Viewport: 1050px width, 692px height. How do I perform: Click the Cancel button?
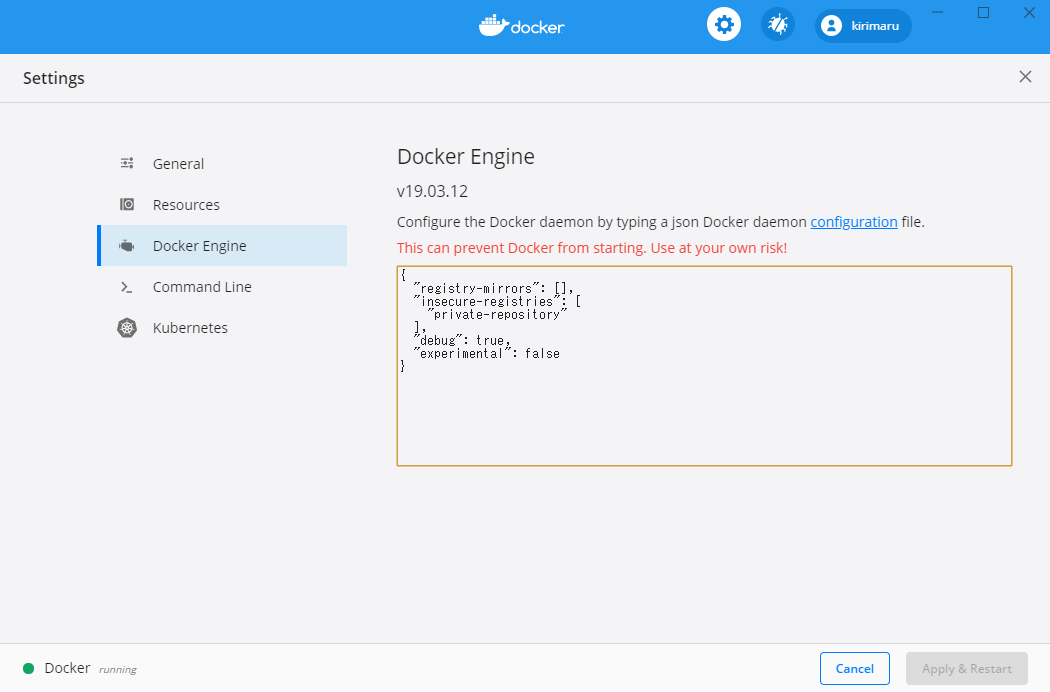click(854, 669)
